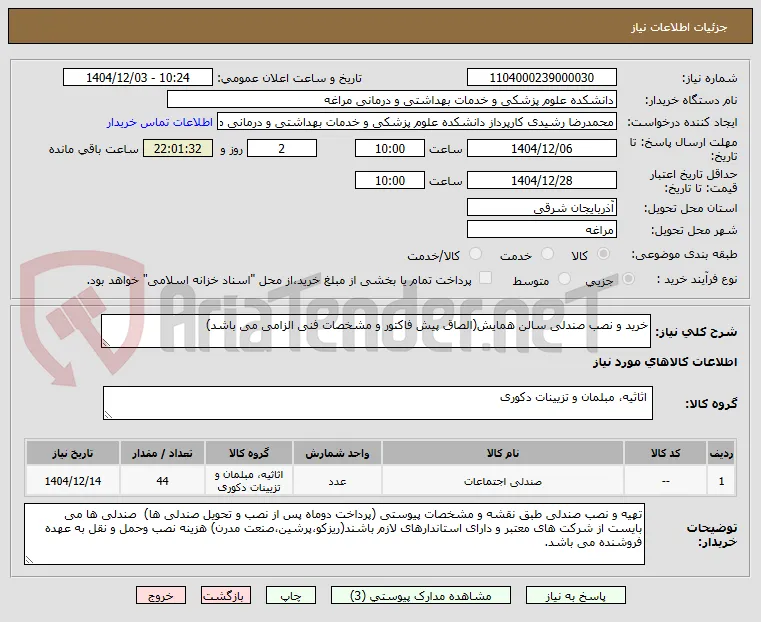The width and height of the screenshot is (761, 622).
Task: Click the need date cell 1404/12/14
Action: pos(73,481)
